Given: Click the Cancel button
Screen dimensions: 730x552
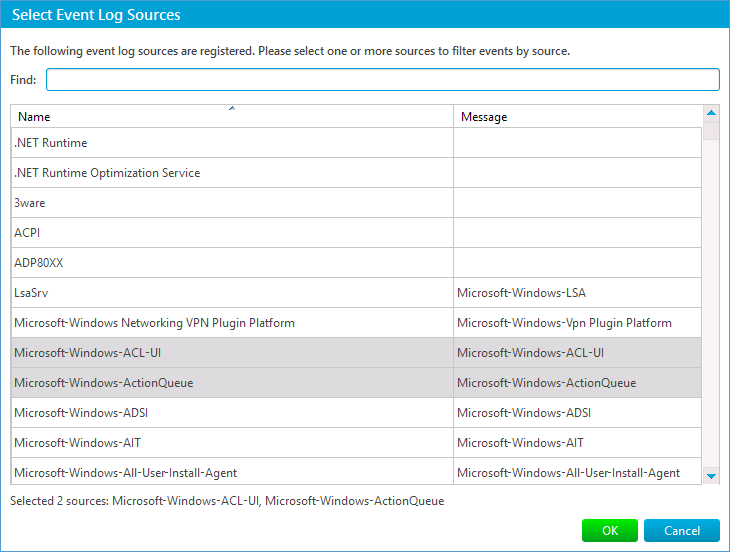Looking at the screenshot, I should [681, 531].
